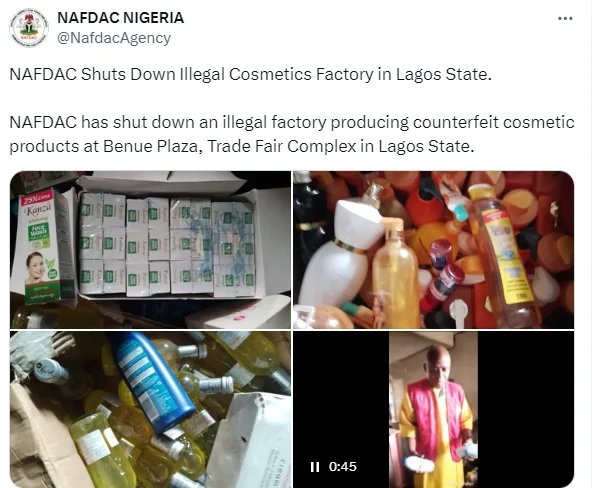The height and width of the screenshot is (488, 596).
Task: Open the three-dot more options menu
Action: coord(565,18)
